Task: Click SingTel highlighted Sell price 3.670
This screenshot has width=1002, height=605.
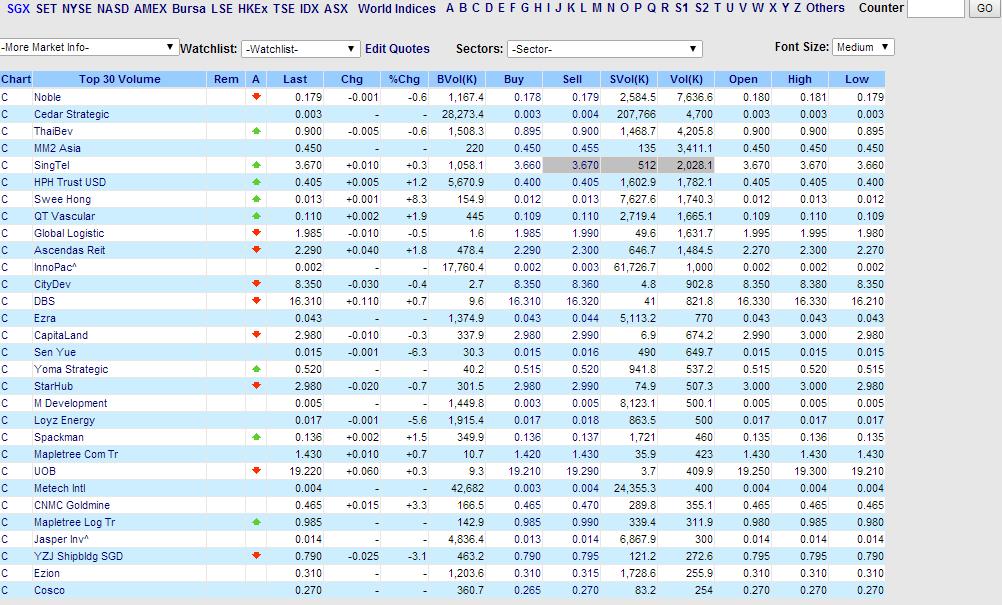Action: [571, 165]
